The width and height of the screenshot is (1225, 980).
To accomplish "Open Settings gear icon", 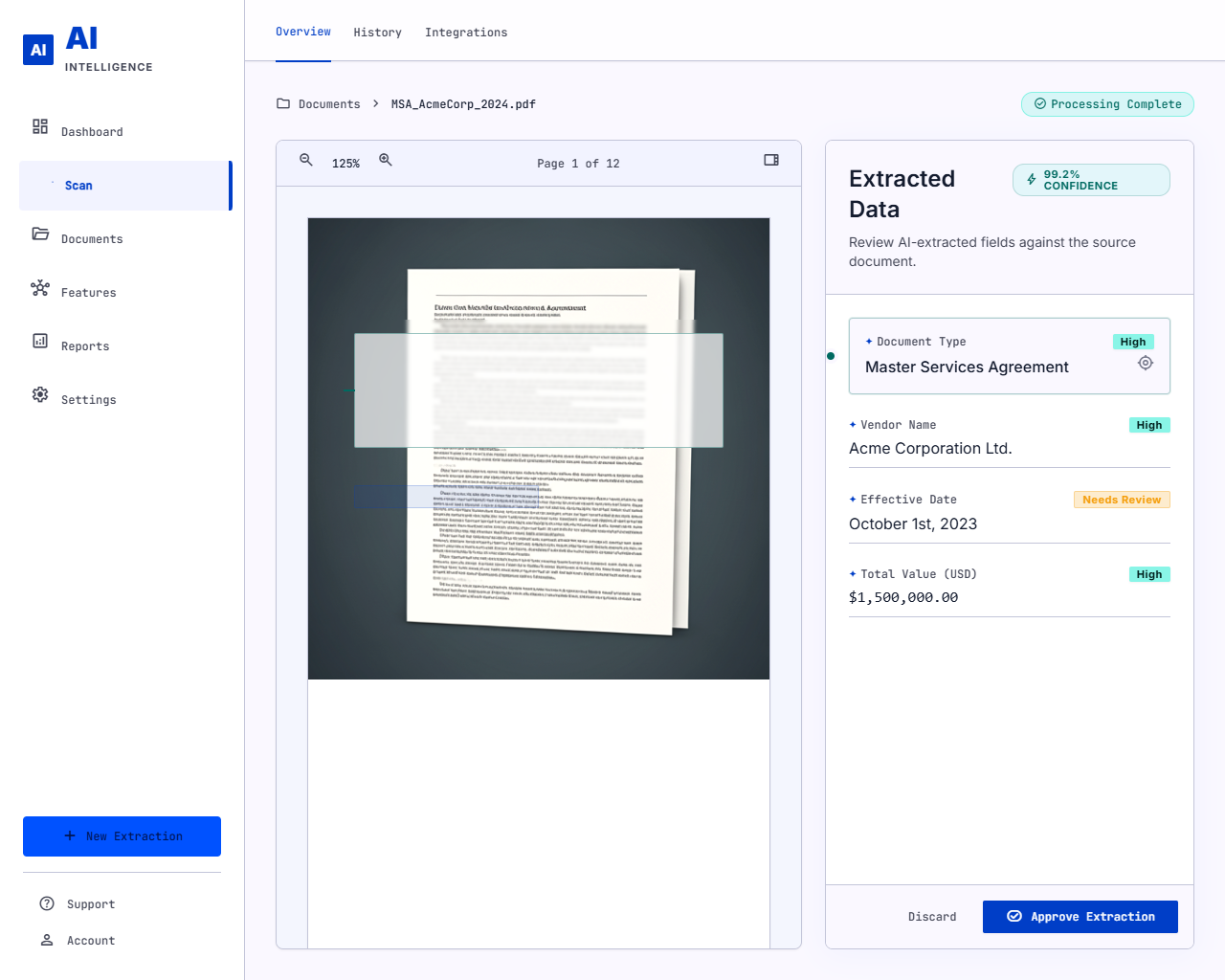I will pos(40,394).
